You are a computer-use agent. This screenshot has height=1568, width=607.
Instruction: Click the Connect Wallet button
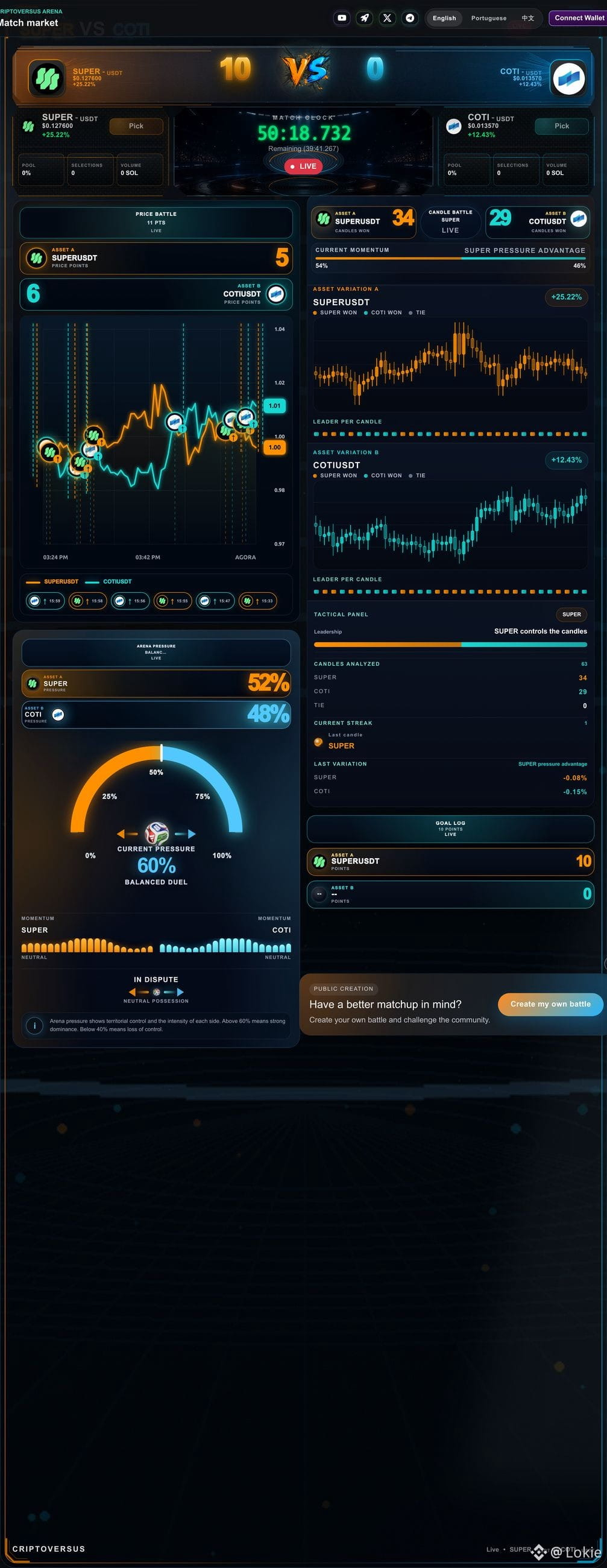579,17
